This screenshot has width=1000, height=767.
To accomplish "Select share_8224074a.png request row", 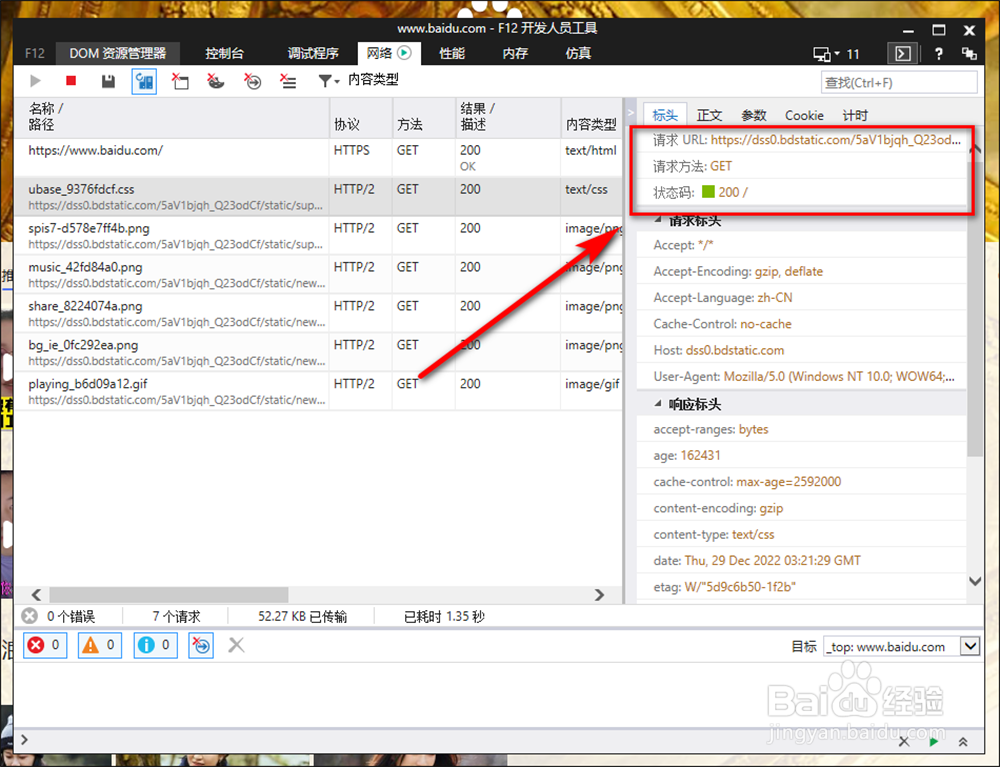I will click(x=318, y=313).
